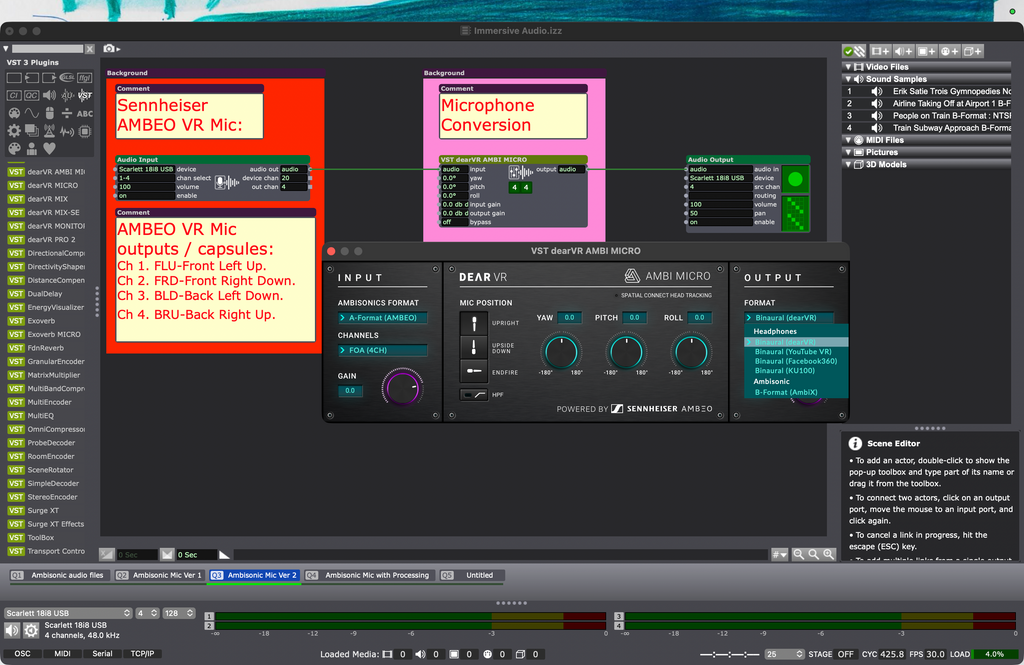
Task: Toggle the HPF high-pass filter switch
Action: pyautogui.click(x=473, y=395)
